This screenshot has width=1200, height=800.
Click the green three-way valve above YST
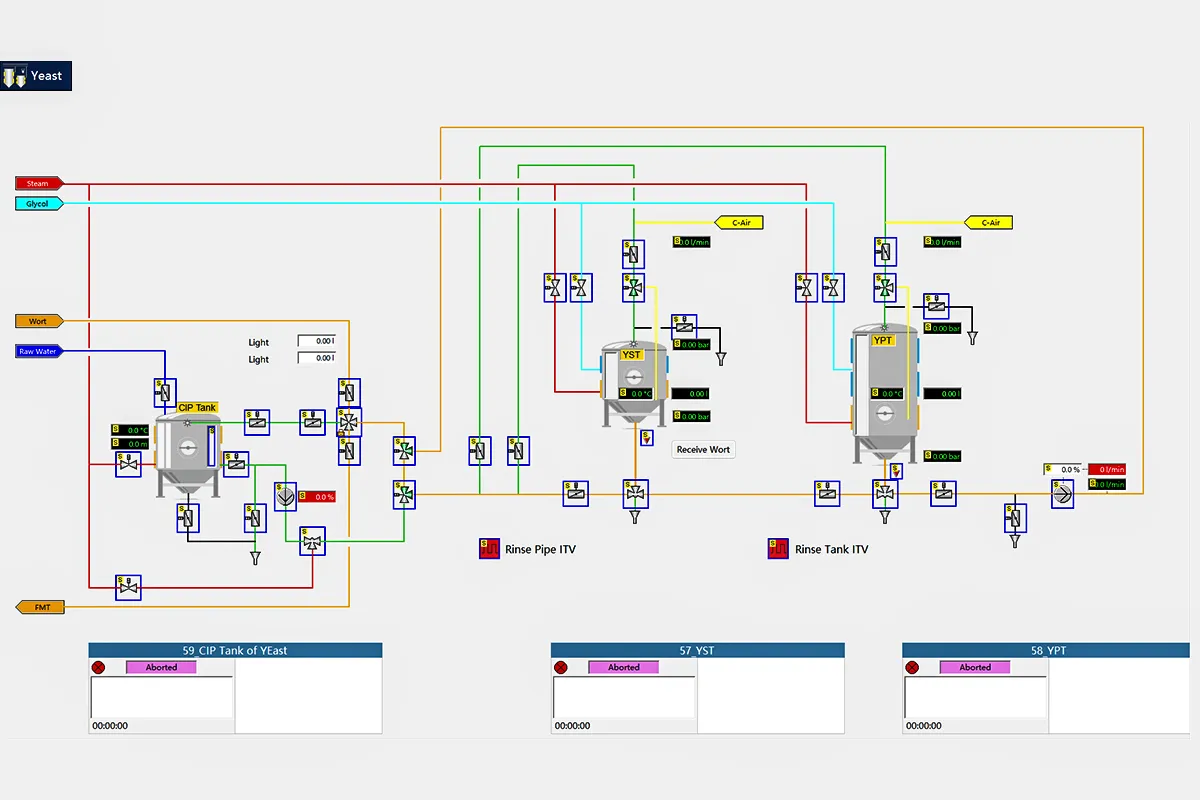point(633,288)
